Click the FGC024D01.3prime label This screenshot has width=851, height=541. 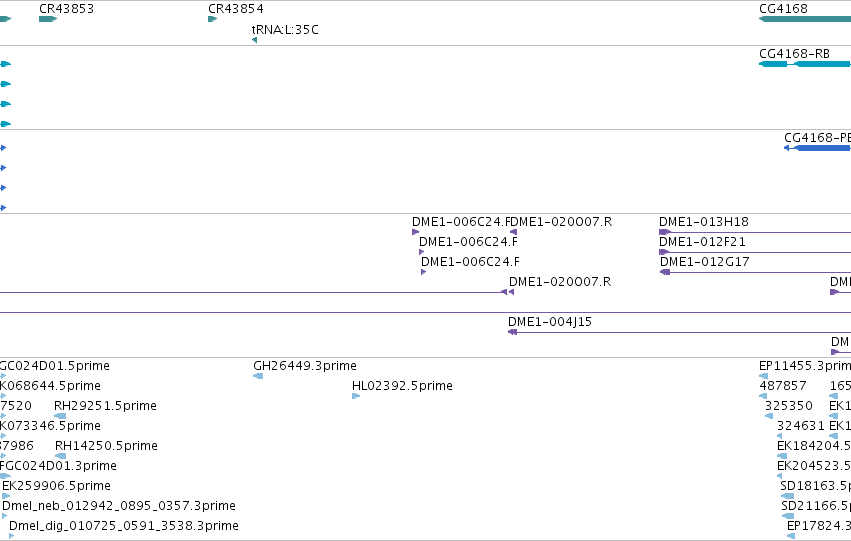point(58,466)
